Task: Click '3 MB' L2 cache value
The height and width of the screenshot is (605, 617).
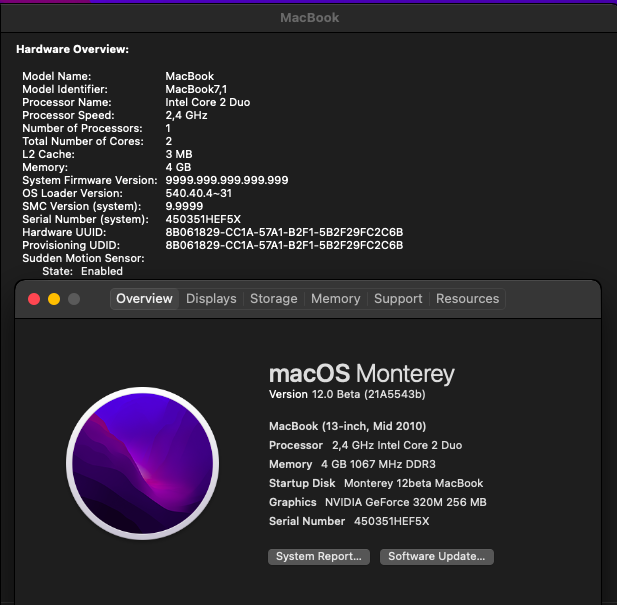Action: tap(179, 154)
